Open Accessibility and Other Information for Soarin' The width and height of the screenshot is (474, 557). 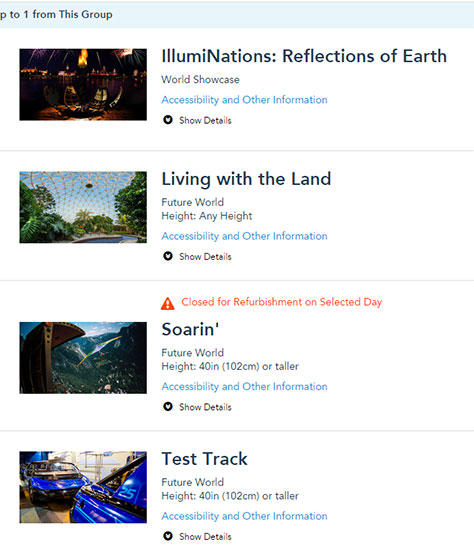(244, 386)
